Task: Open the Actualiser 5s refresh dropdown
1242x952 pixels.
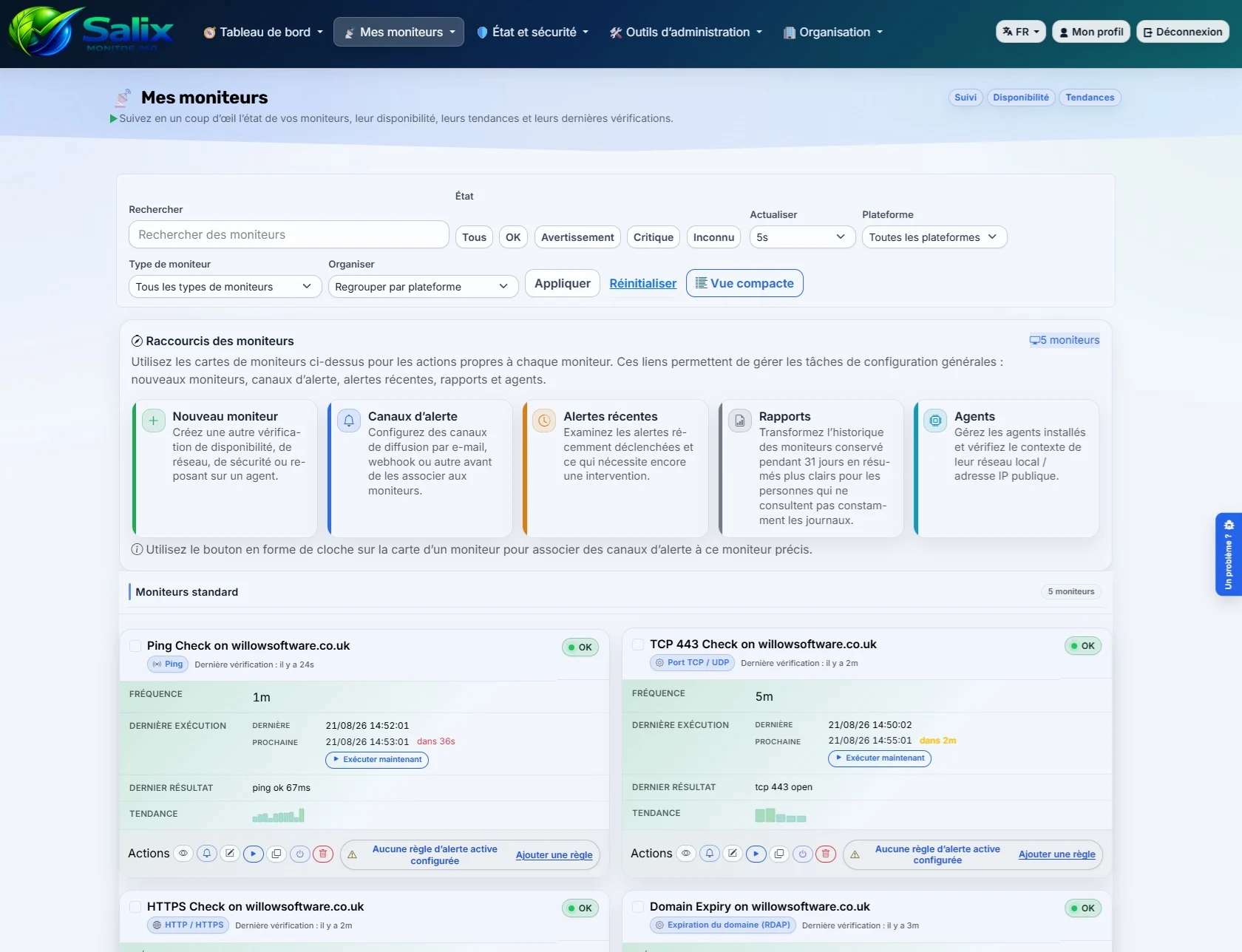Action: [x=802, y=237]
